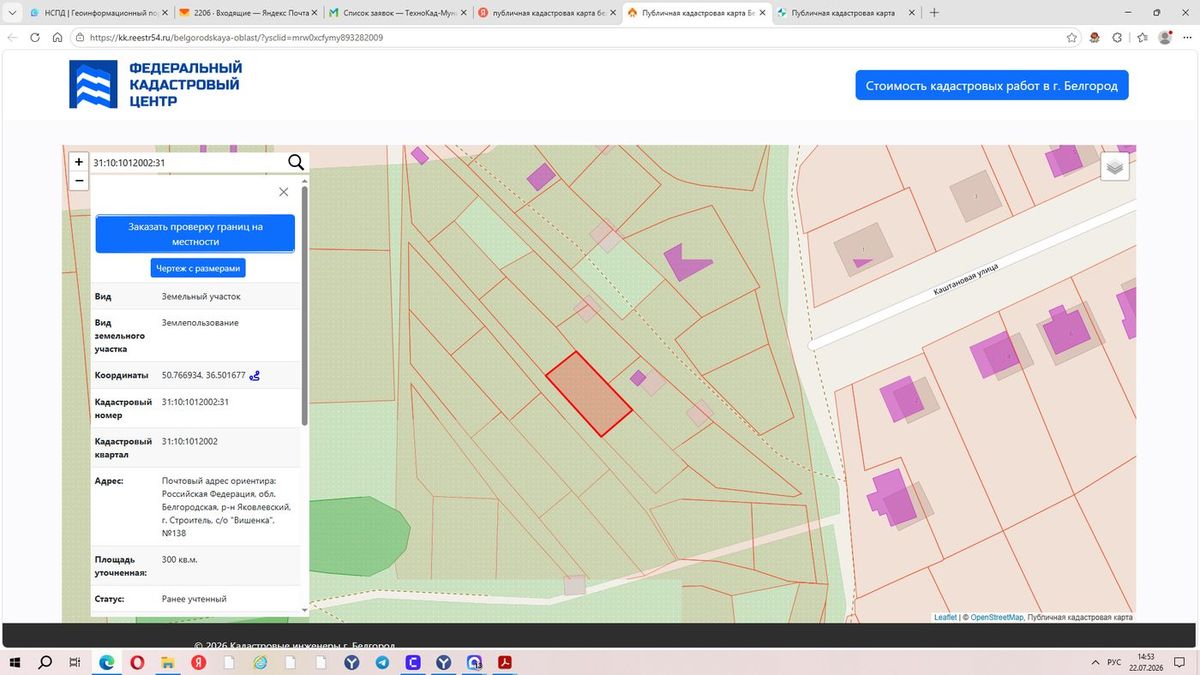
Task: Click the red highlighted parcel on map
Action: tap(588, 394)
